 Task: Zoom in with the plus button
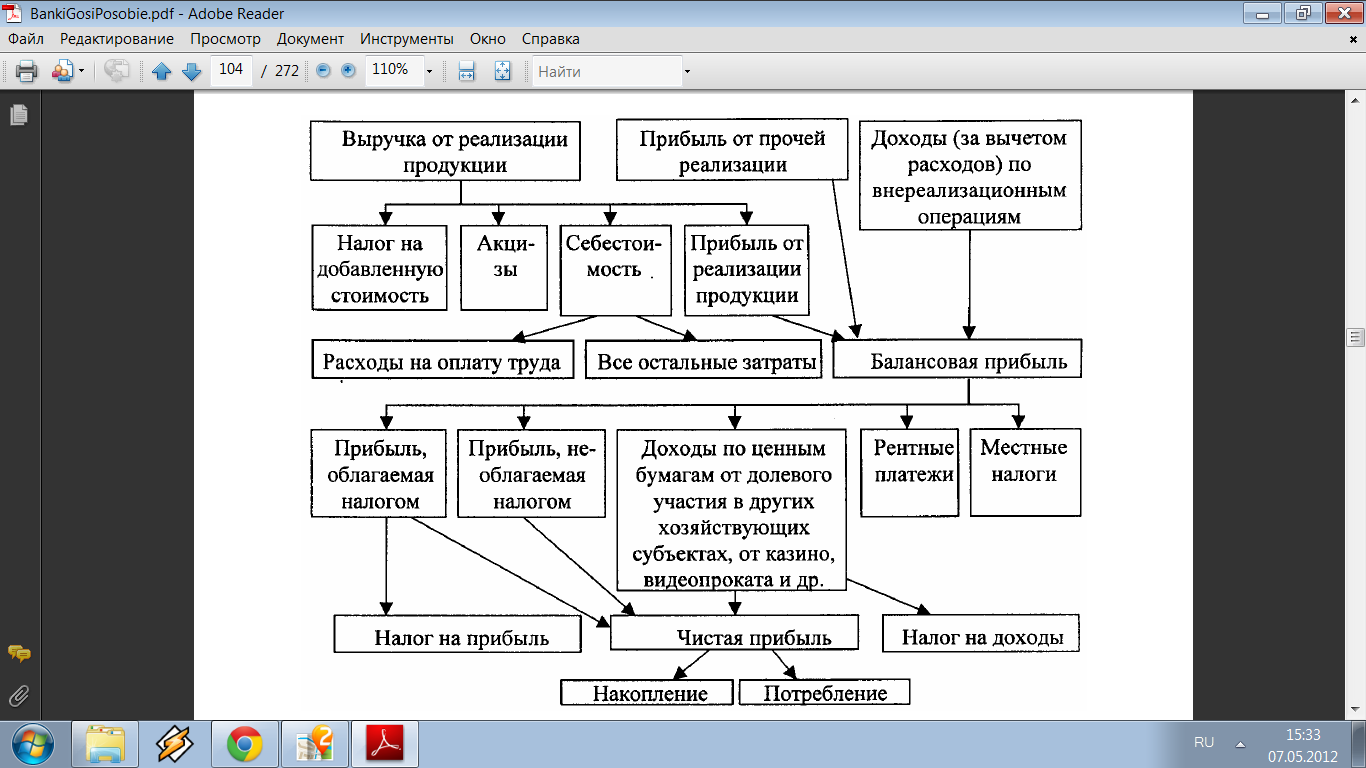point(348,71)
